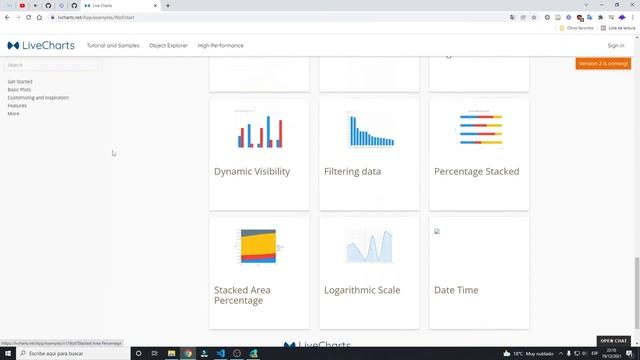Open Lista de lectura reading list
The image size is (640, 360).
pos(618,28)
